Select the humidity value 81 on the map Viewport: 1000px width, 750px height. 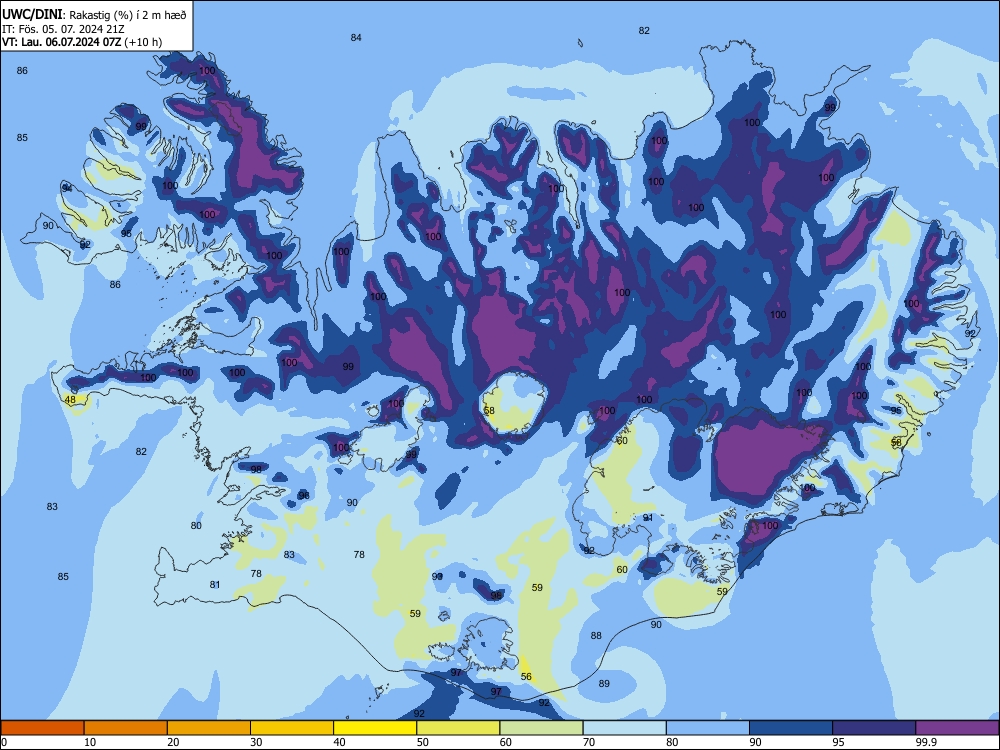click(215, 584)
